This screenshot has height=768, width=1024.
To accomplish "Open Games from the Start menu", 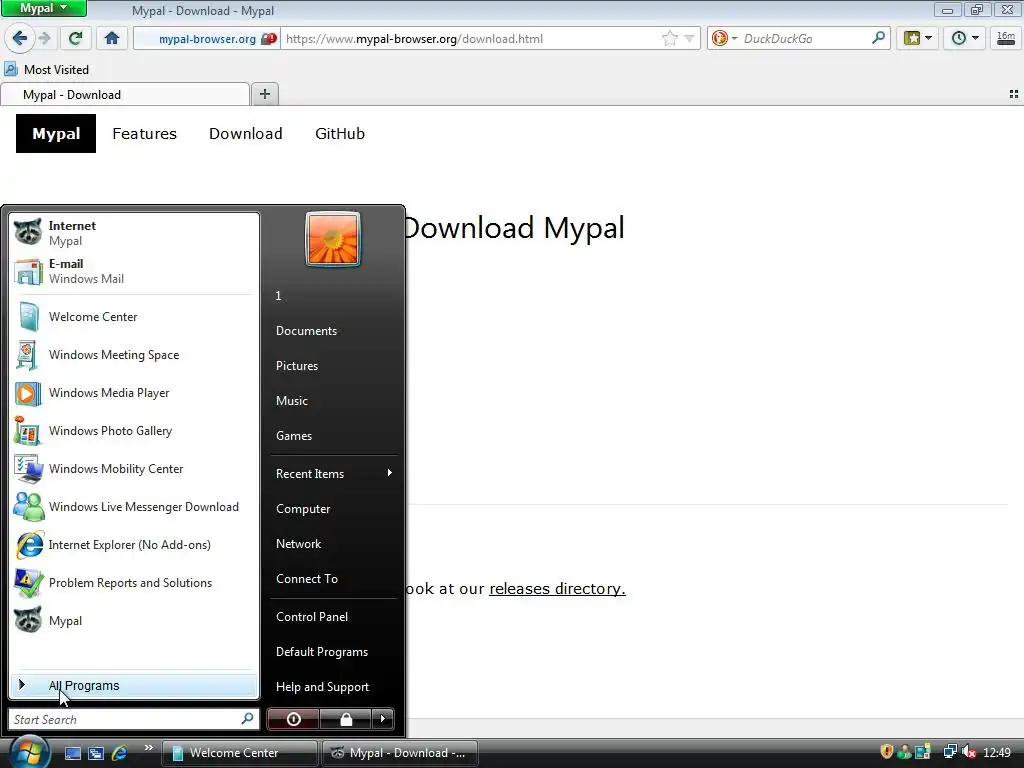I will point(333,436).
